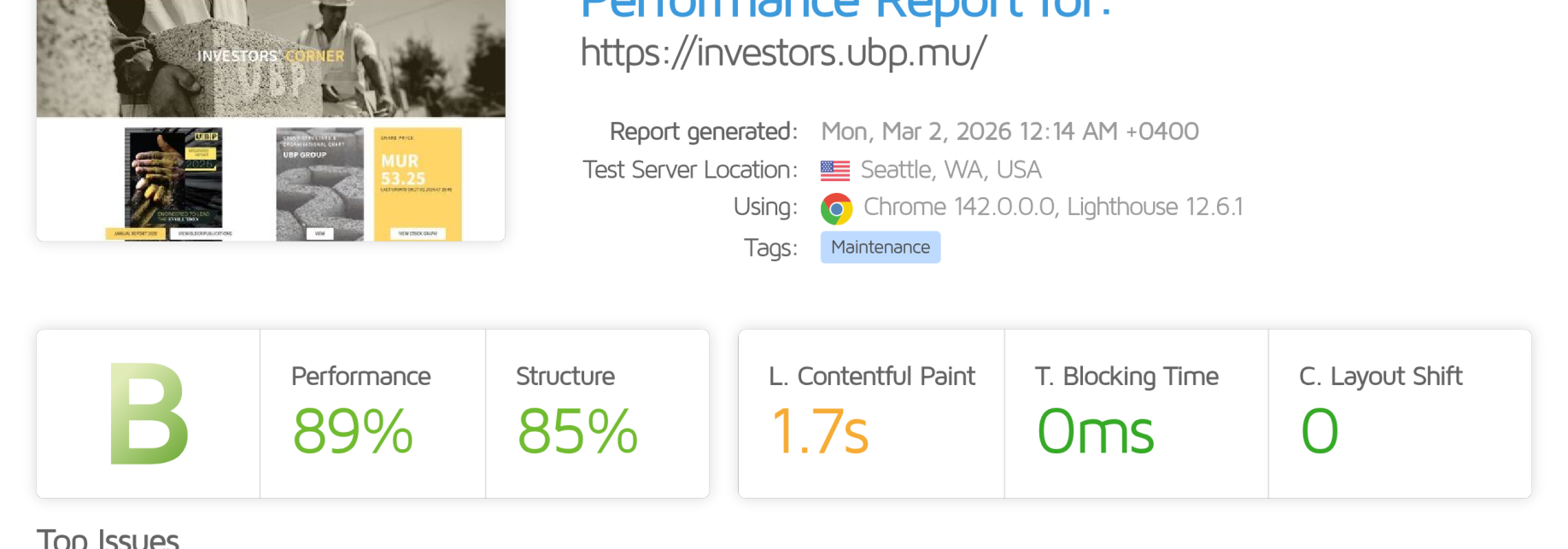This screenshot has width=1568, height=549.
Task: Click the US flag icon
Action: coord(834,171)
